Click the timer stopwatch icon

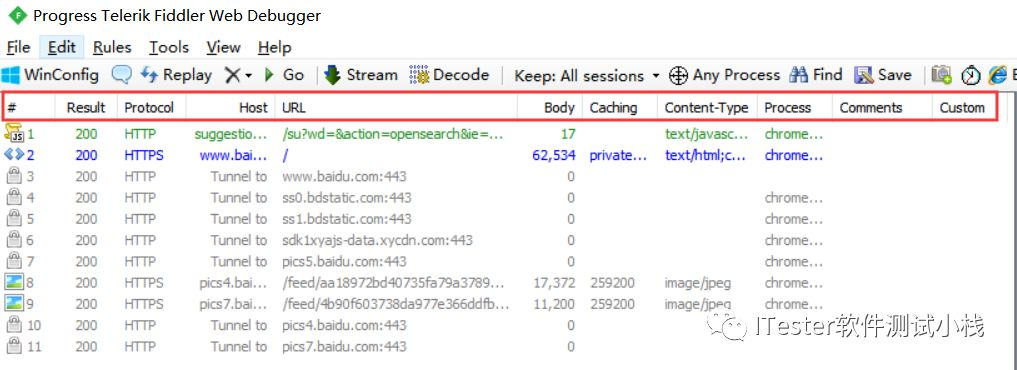tap(970, 76)
